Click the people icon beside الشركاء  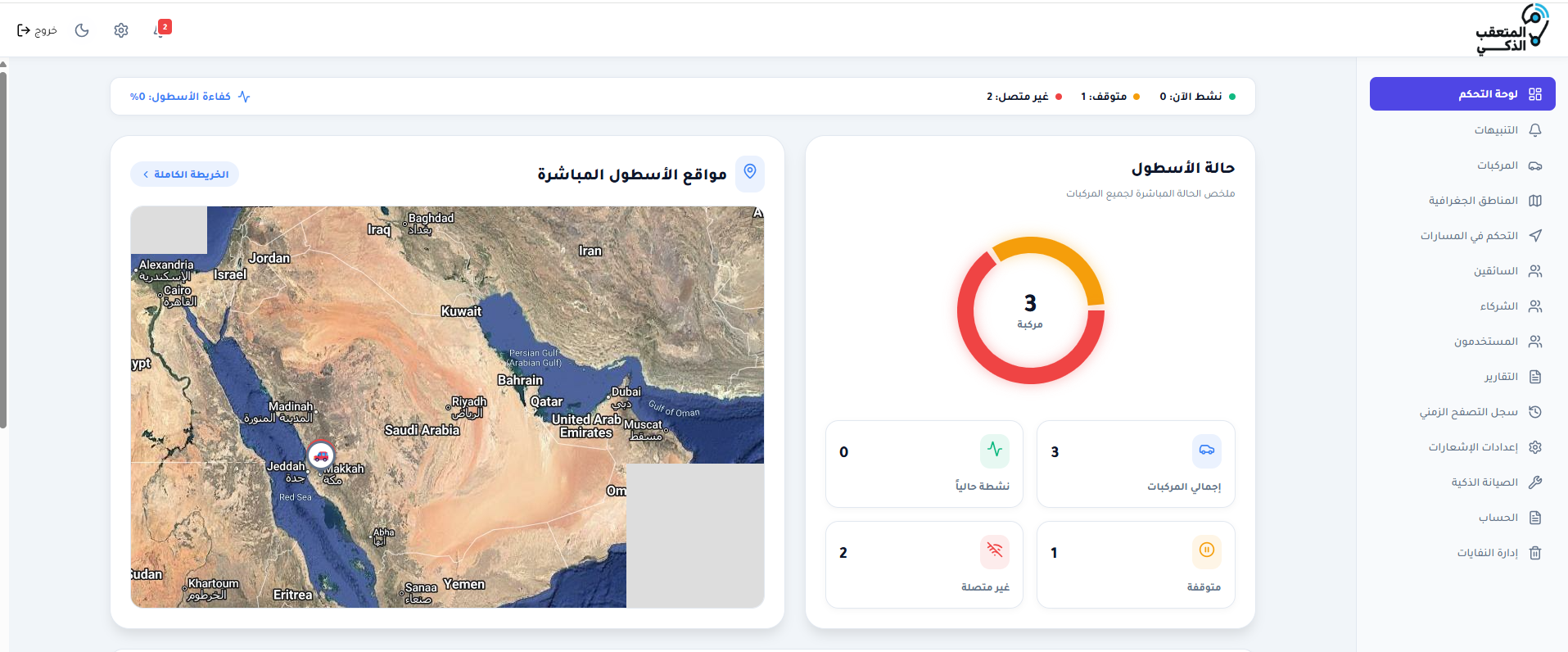tap(1535, 306)
